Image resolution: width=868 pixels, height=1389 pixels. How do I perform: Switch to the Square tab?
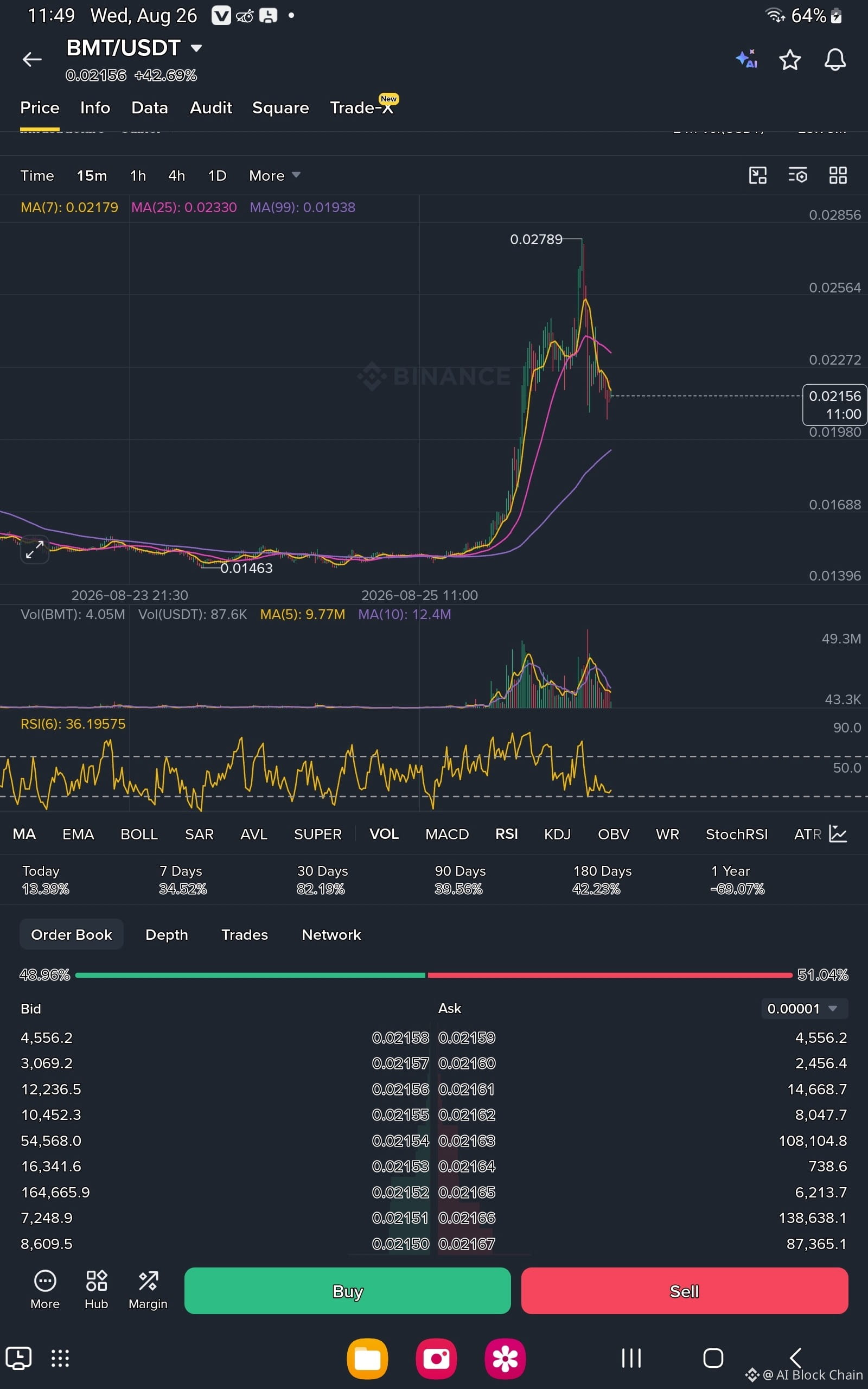tap(280, 108)
